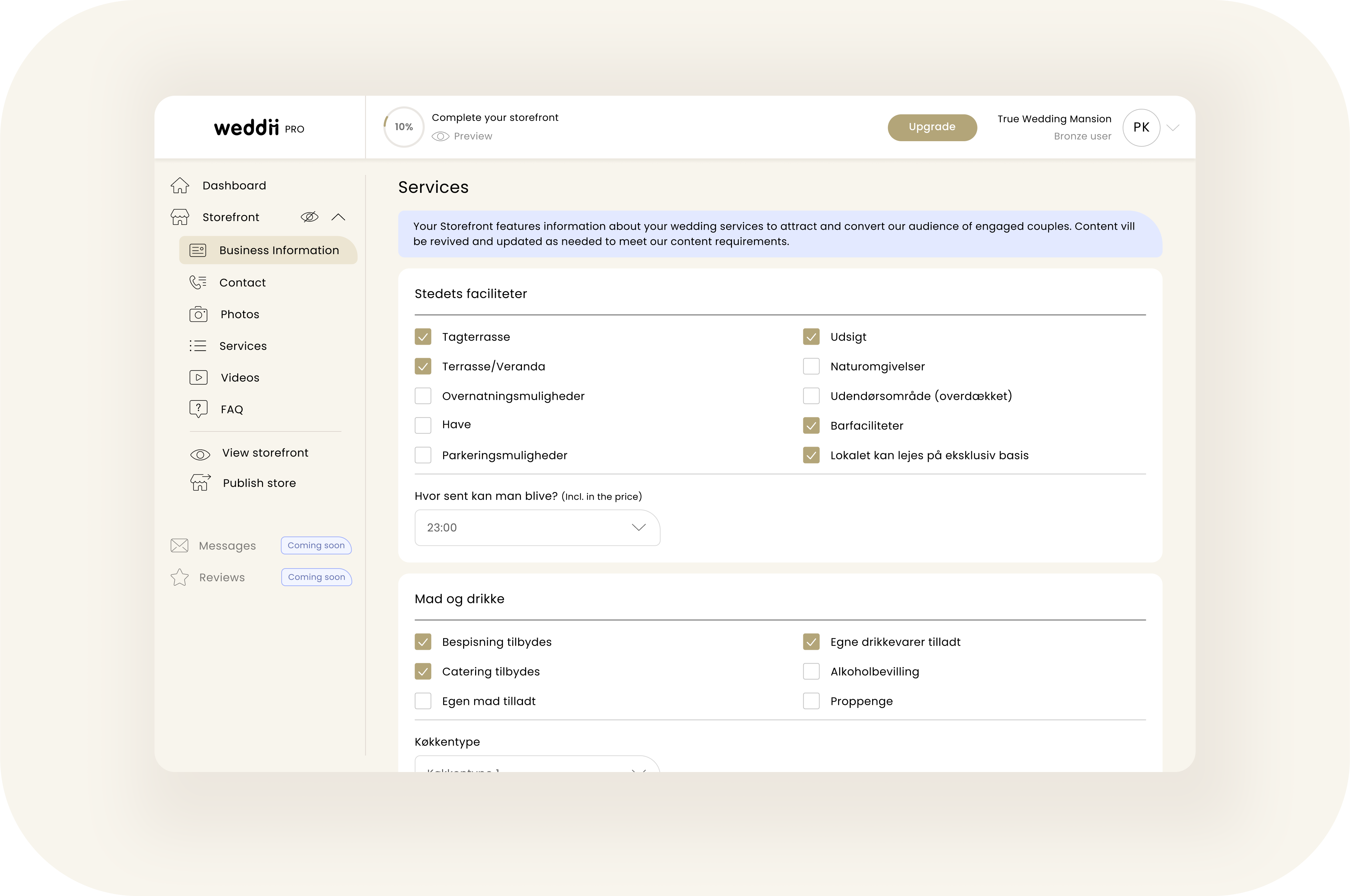Toggle storefront visibility crossed-eye icon

(309, 217)
